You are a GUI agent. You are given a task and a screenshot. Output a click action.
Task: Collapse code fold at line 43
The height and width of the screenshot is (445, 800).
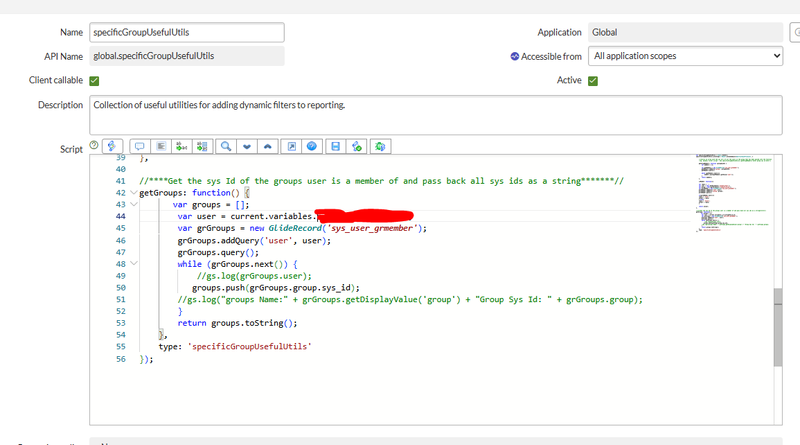pyautogui.click(x=134, y=205)
